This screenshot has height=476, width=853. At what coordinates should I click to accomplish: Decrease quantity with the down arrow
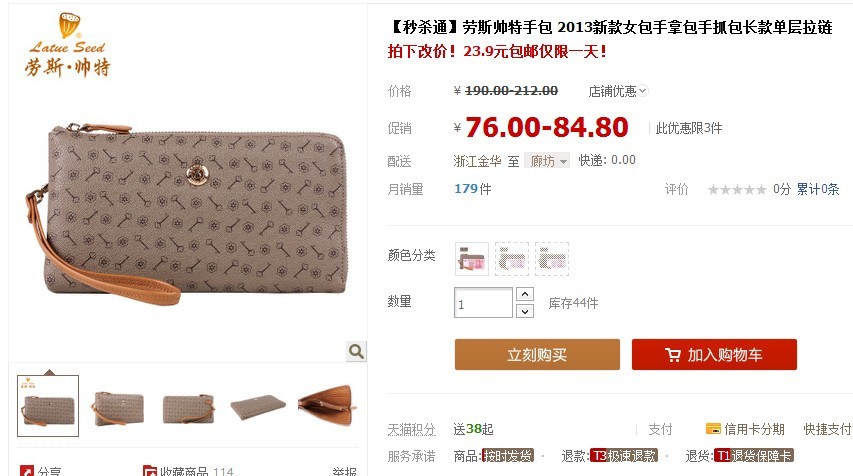(x=524, y=311)
